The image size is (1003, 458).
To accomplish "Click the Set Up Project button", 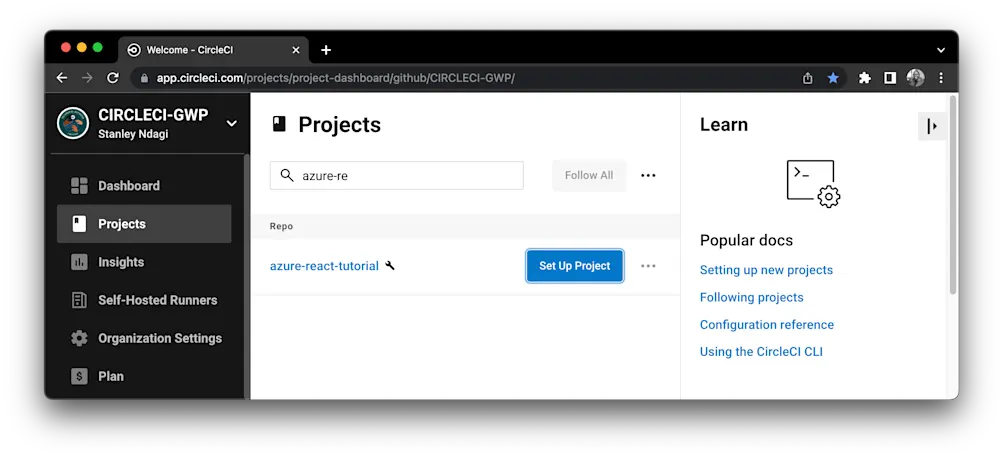I will point(574,266).
